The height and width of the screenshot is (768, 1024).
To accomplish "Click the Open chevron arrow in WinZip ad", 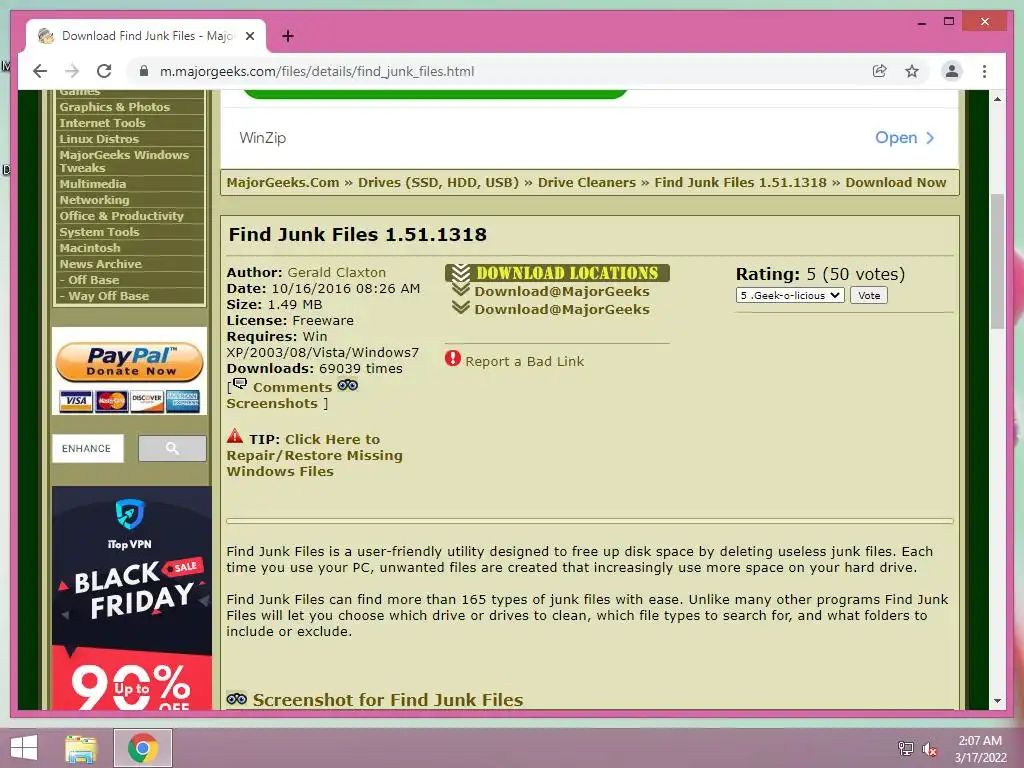I will (931, 138).
